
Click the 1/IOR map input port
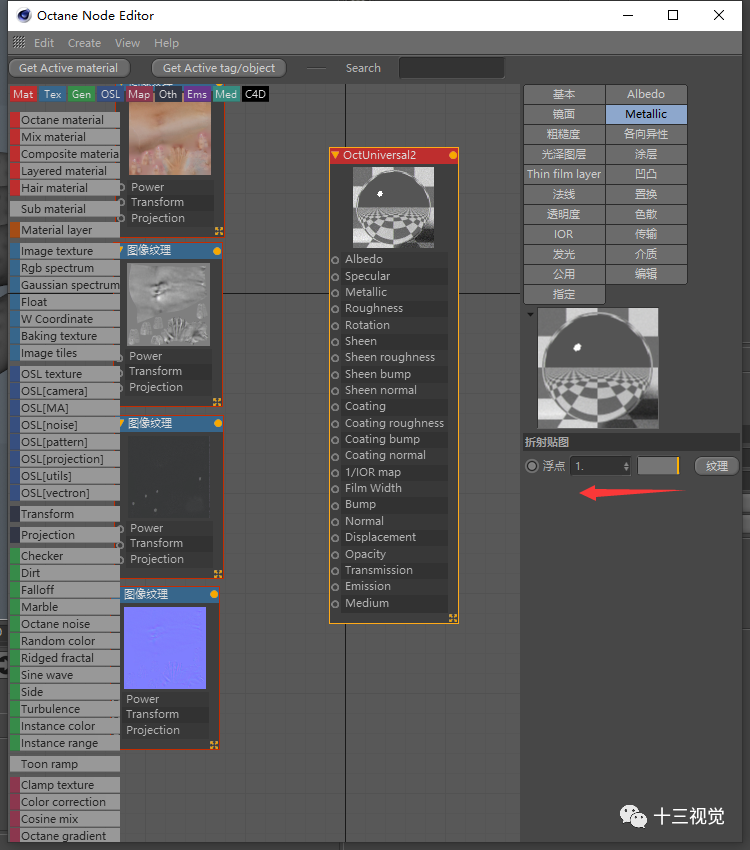click(335, 473)
